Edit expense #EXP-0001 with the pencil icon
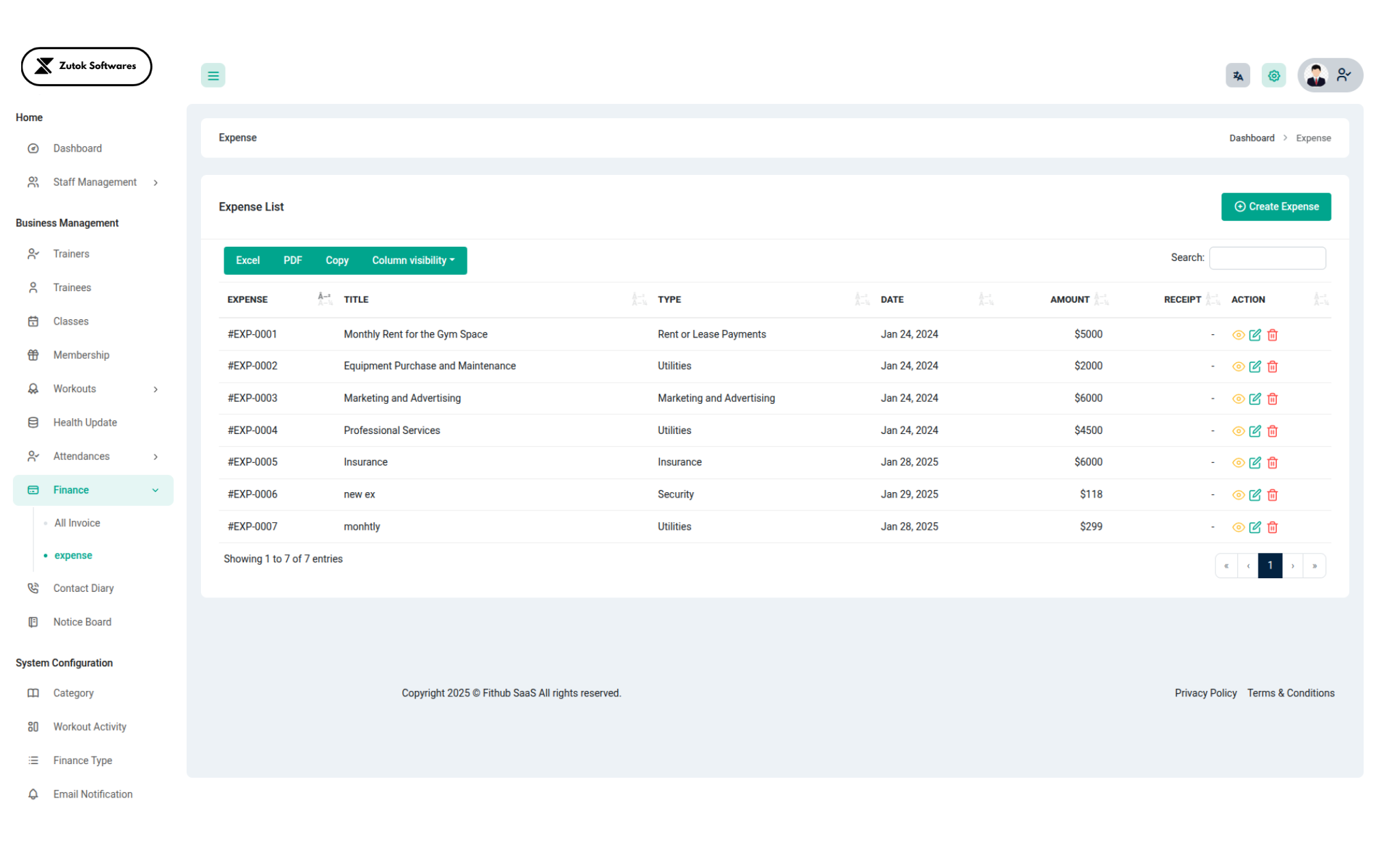This screenshot has height=868, width=1378. [x=1255, y=335]
